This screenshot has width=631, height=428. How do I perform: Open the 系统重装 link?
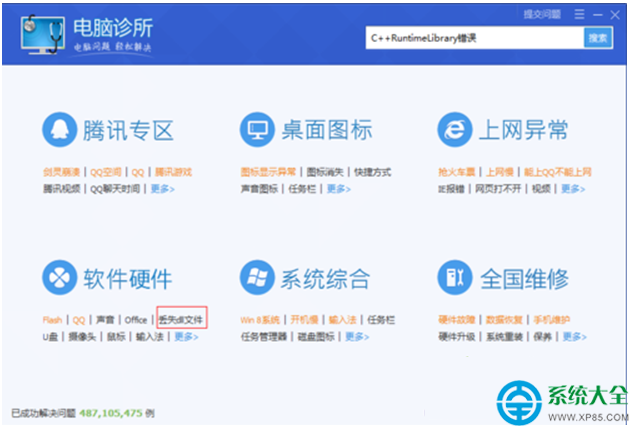tap(504, 337)
